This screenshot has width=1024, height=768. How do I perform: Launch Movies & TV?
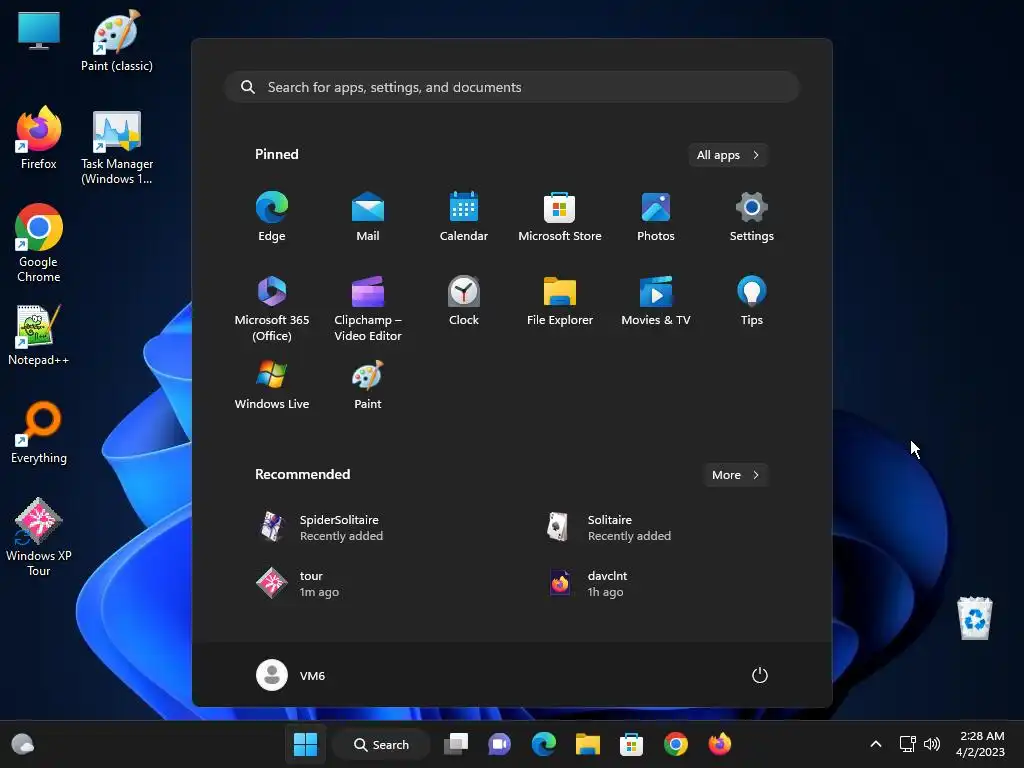[656, 300]
